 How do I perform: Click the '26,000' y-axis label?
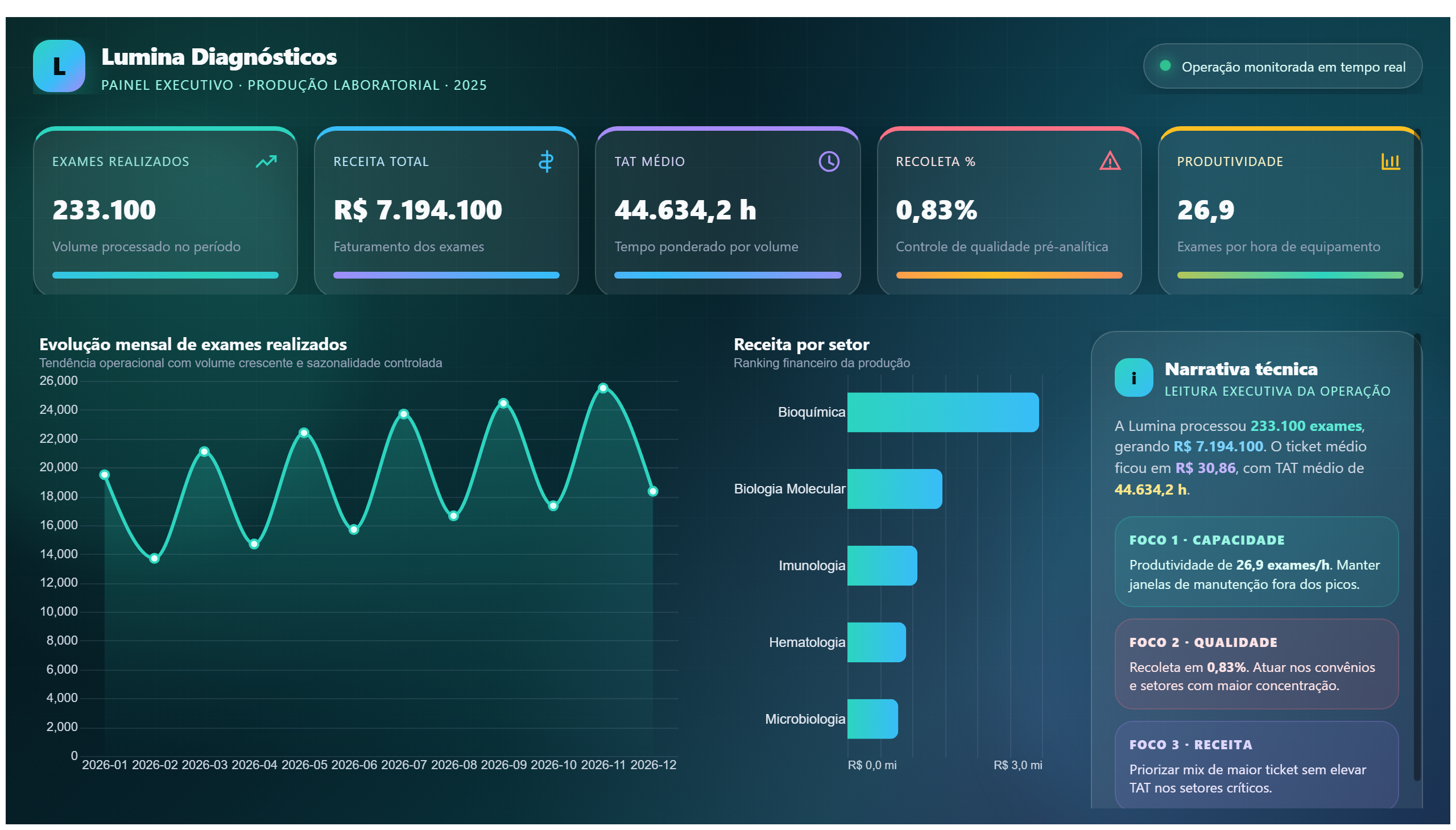tap(58, 381)
